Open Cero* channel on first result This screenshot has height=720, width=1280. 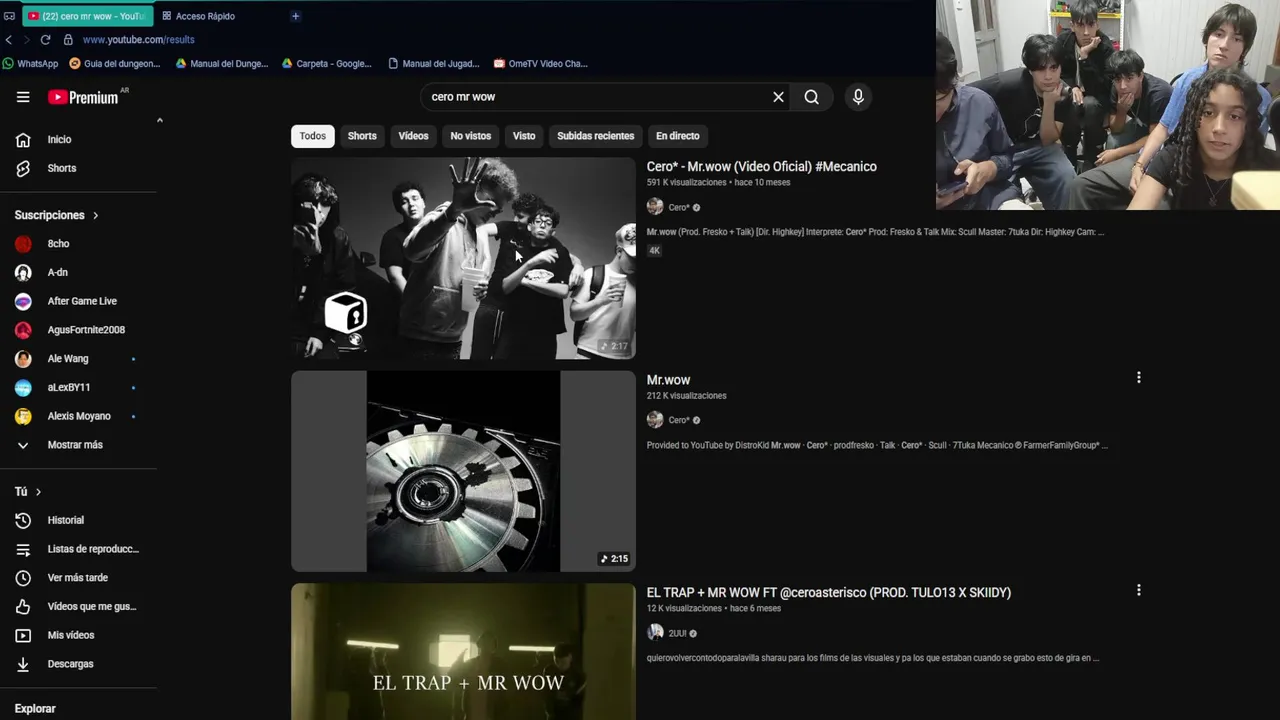[x=678, y=208]
